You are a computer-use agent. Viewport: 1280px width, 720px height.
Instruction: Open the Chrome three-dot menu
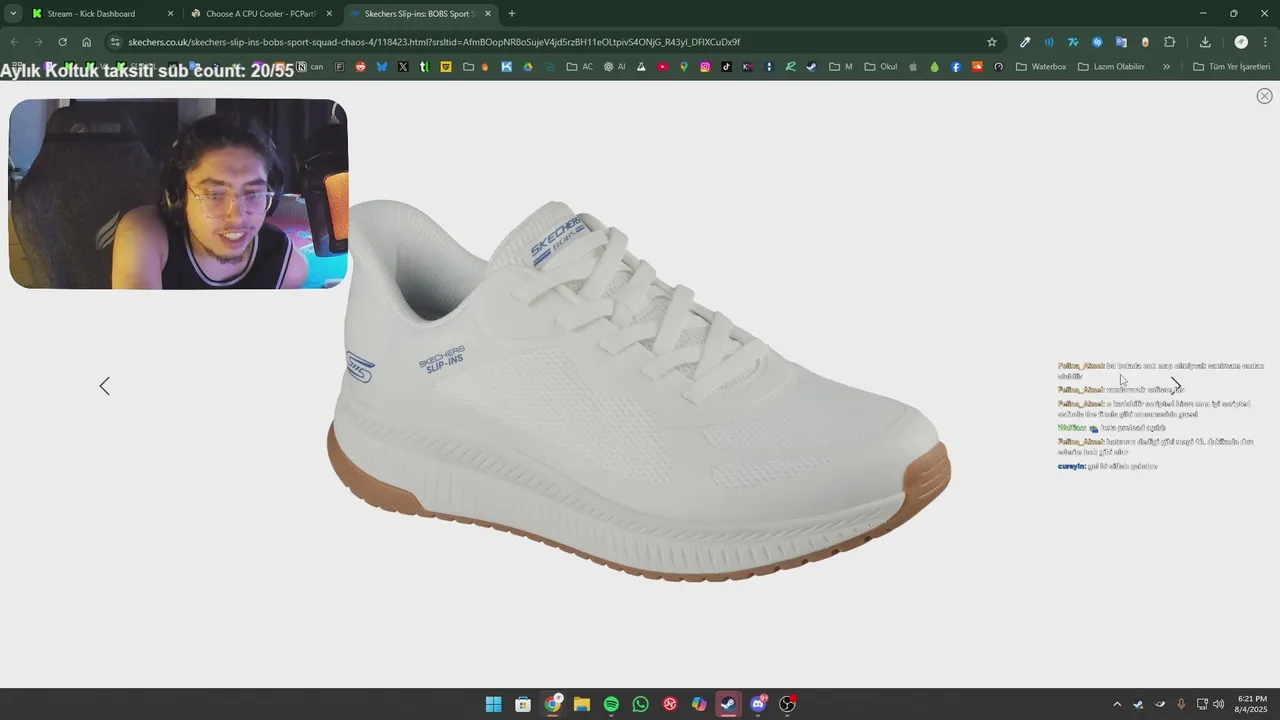(1265, 42)
